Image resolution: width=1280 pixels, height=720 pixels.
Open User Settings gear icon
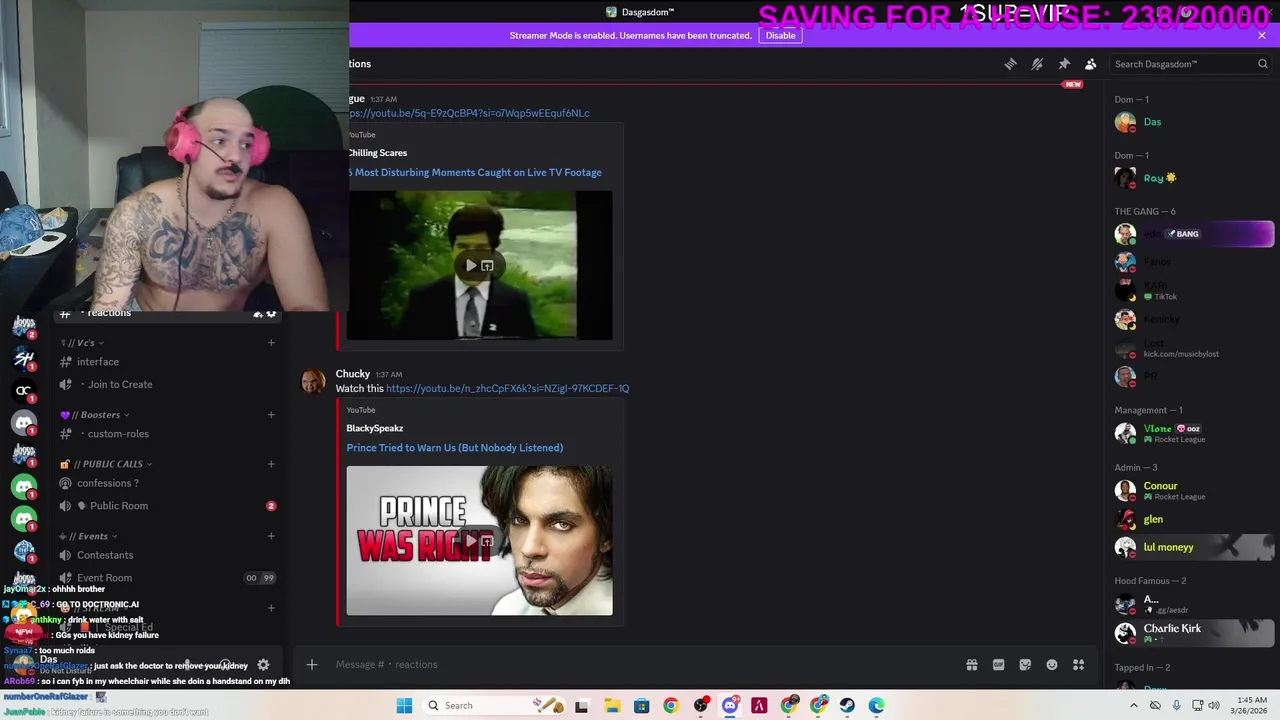[263, 665]
